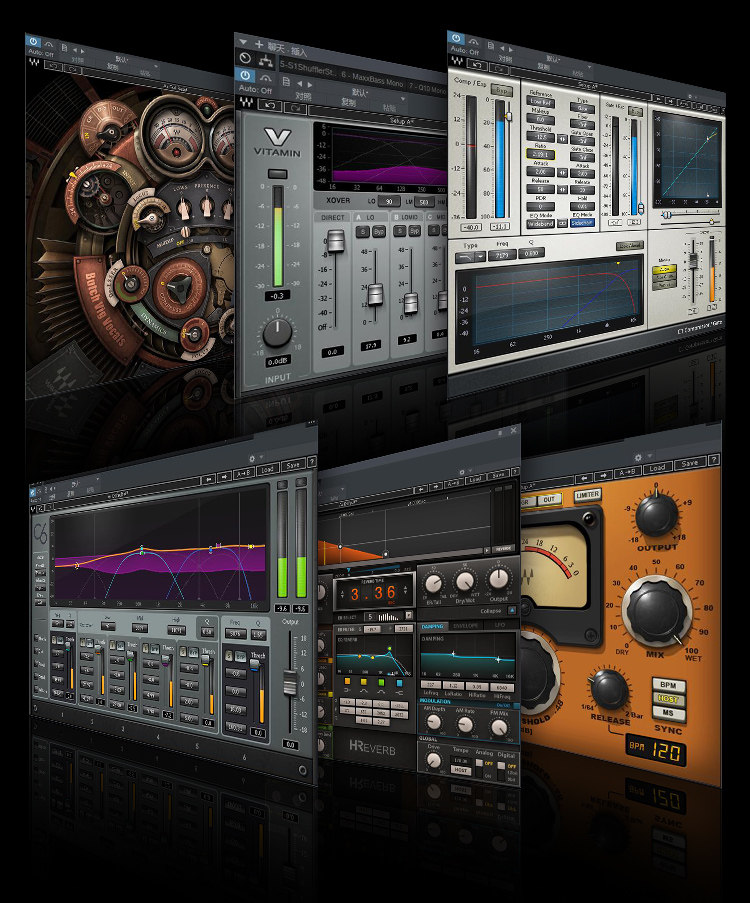Switch to LFO tab in H-Reverb
The image size is (750, 903).
[x=499, y=624]
